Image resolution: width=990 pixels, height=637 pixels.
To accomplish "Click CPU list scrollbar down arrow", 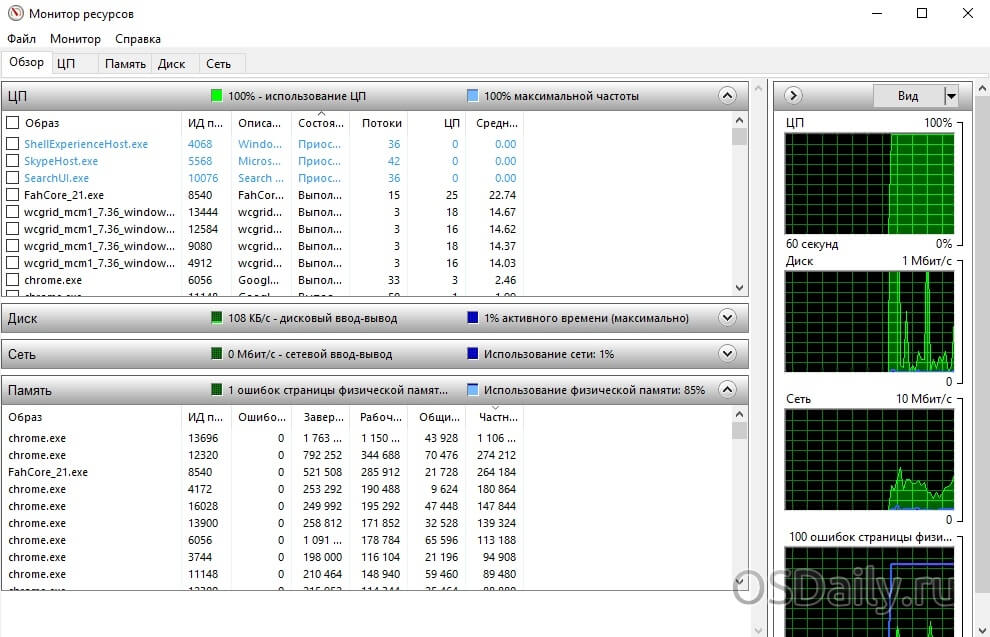I will (739, 288).
